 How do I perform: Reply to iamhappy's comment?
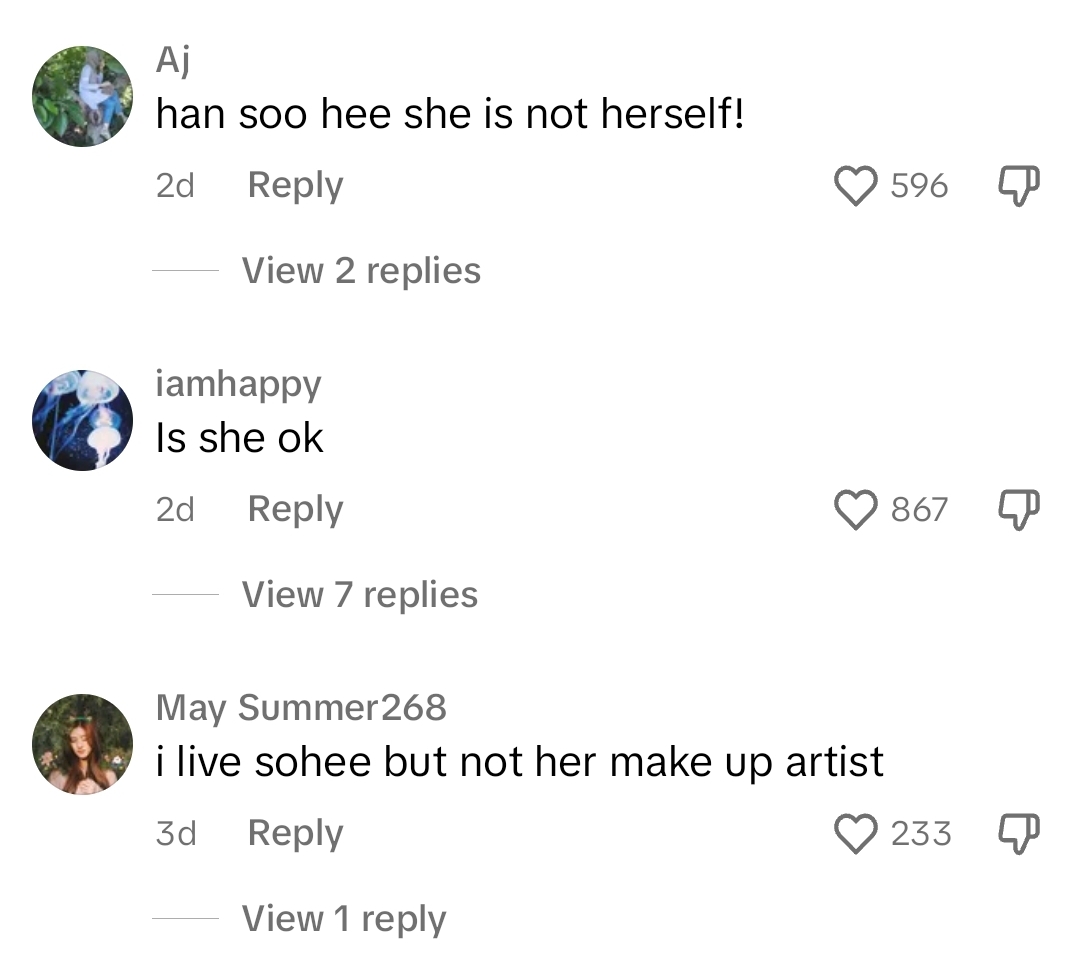294,509
